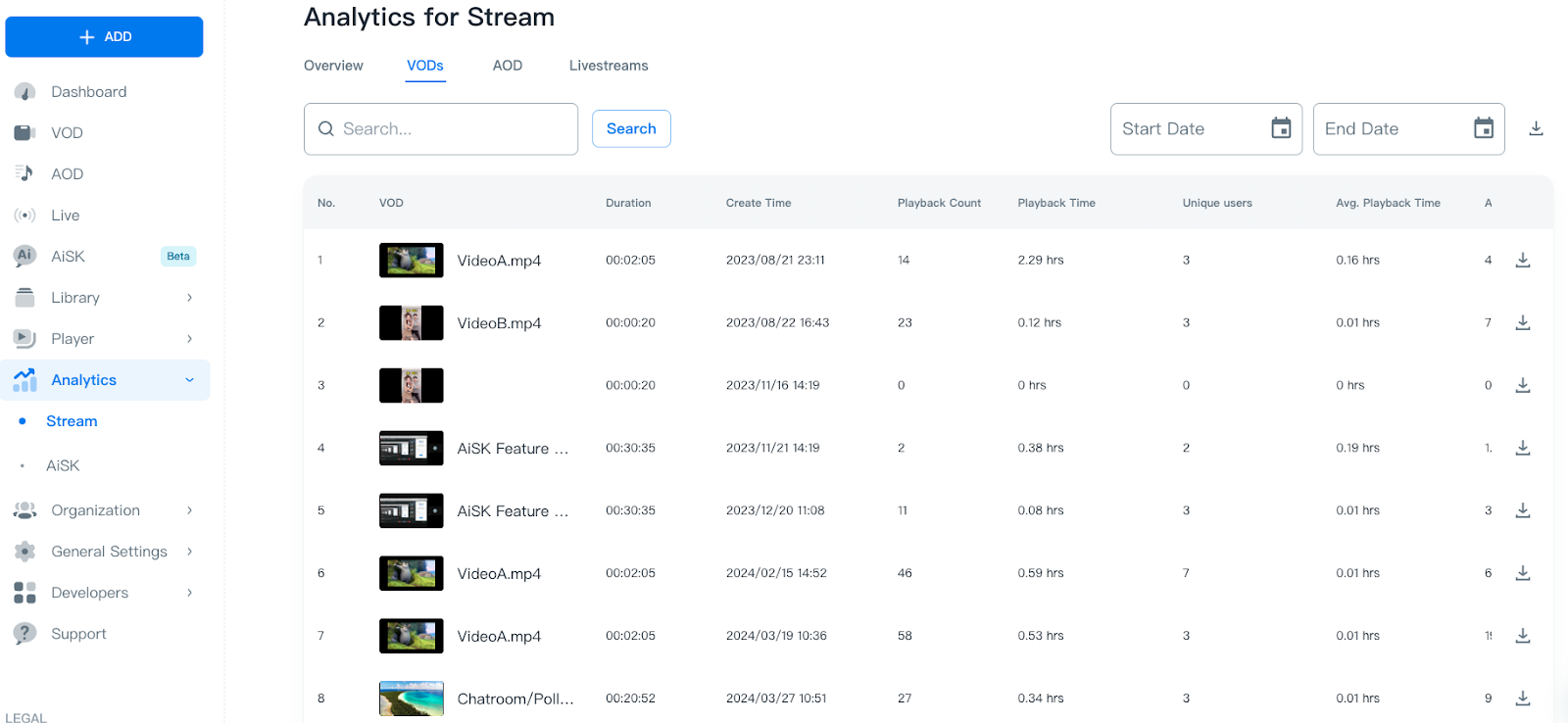Click the Dashboard icon in sidebar
This screenshot has height=723, width=1568.
coord(25,92)
